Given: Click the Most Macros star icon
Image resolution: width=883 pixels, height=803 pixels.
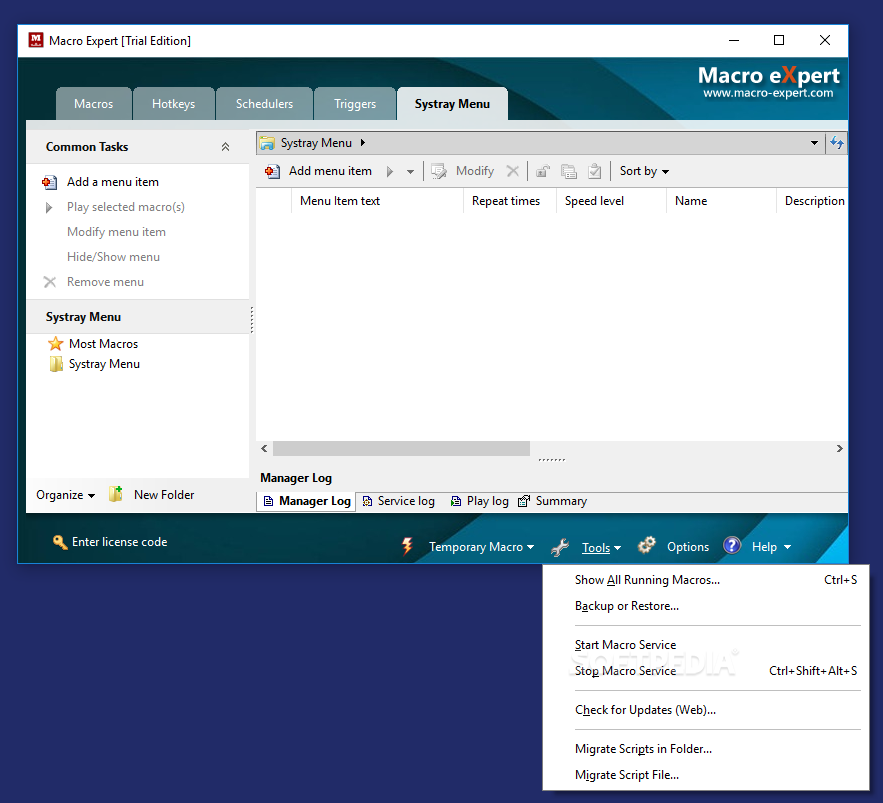Looking at the screenshot, I should point(56,343).
